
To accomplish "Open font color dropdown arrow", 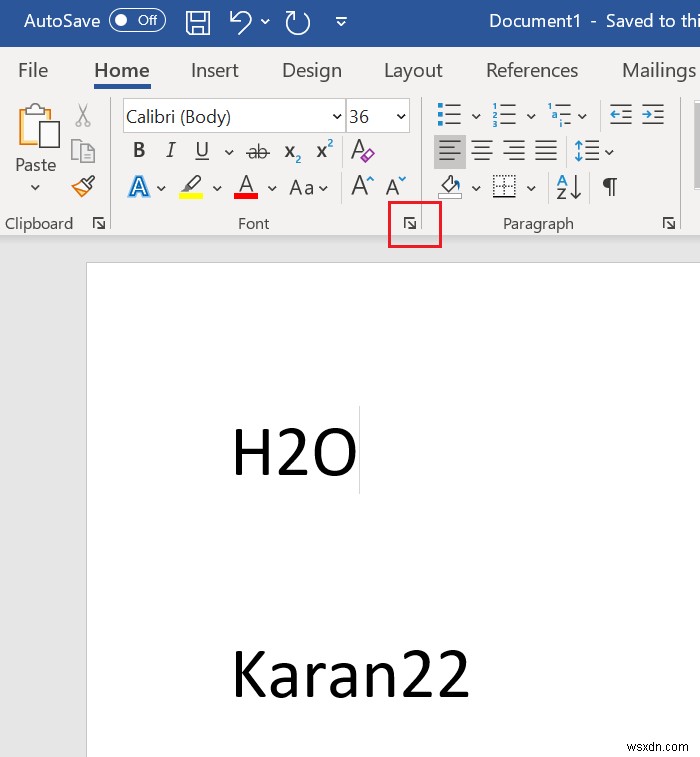I will (x=272, y=188).
